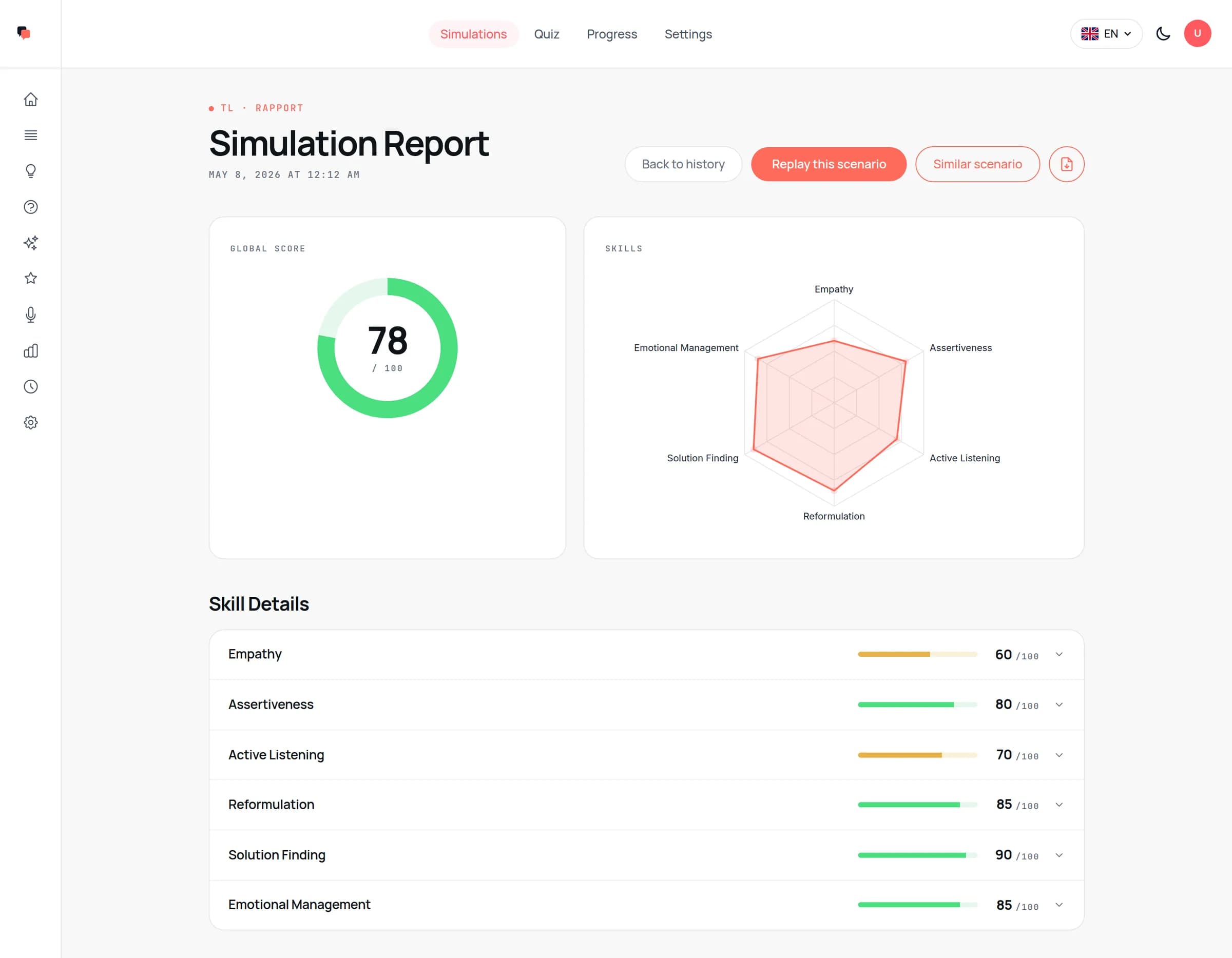Expand the Assertiveness row chevron

point(1059,705)
